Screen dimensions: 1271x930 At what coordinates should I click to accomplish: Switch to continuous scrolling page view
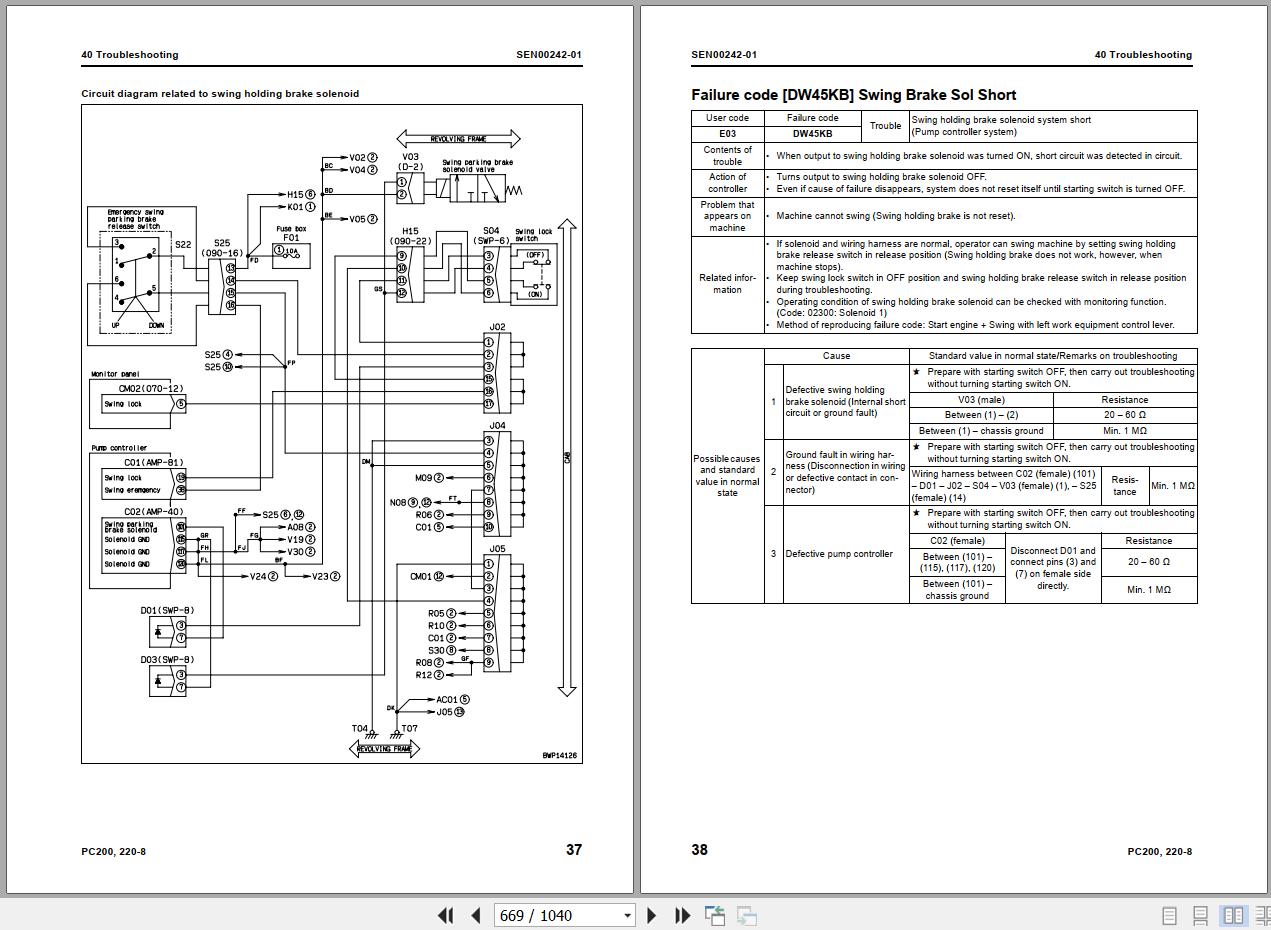1201,915
